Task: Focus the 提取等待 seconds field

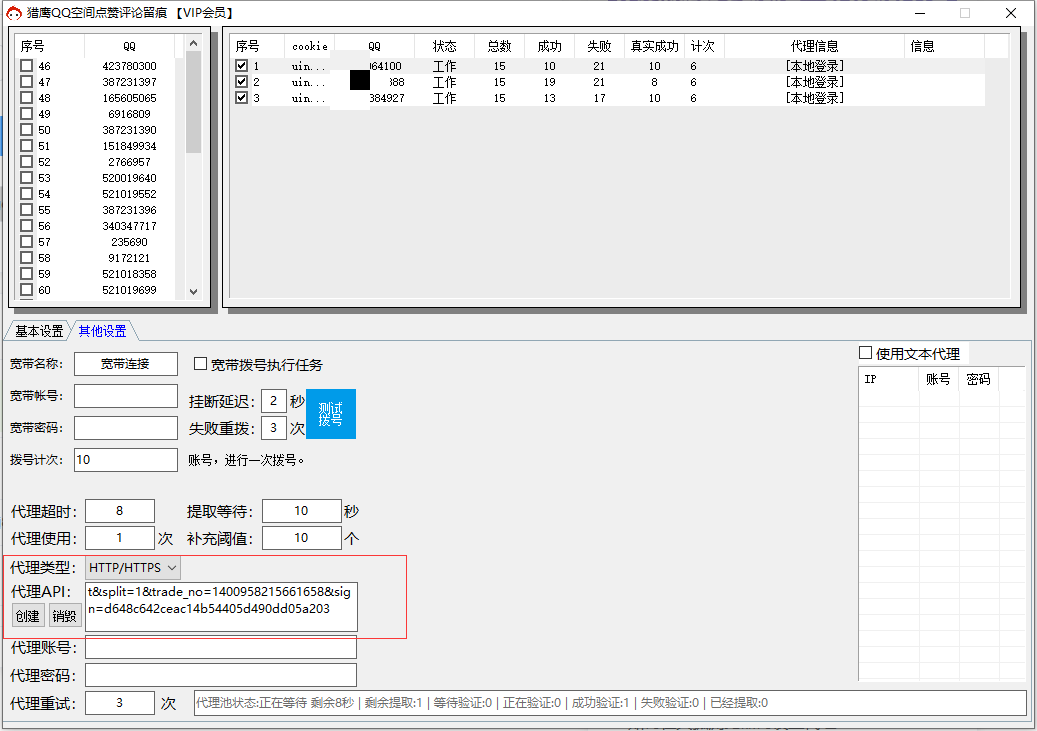Action: point(302,511)
